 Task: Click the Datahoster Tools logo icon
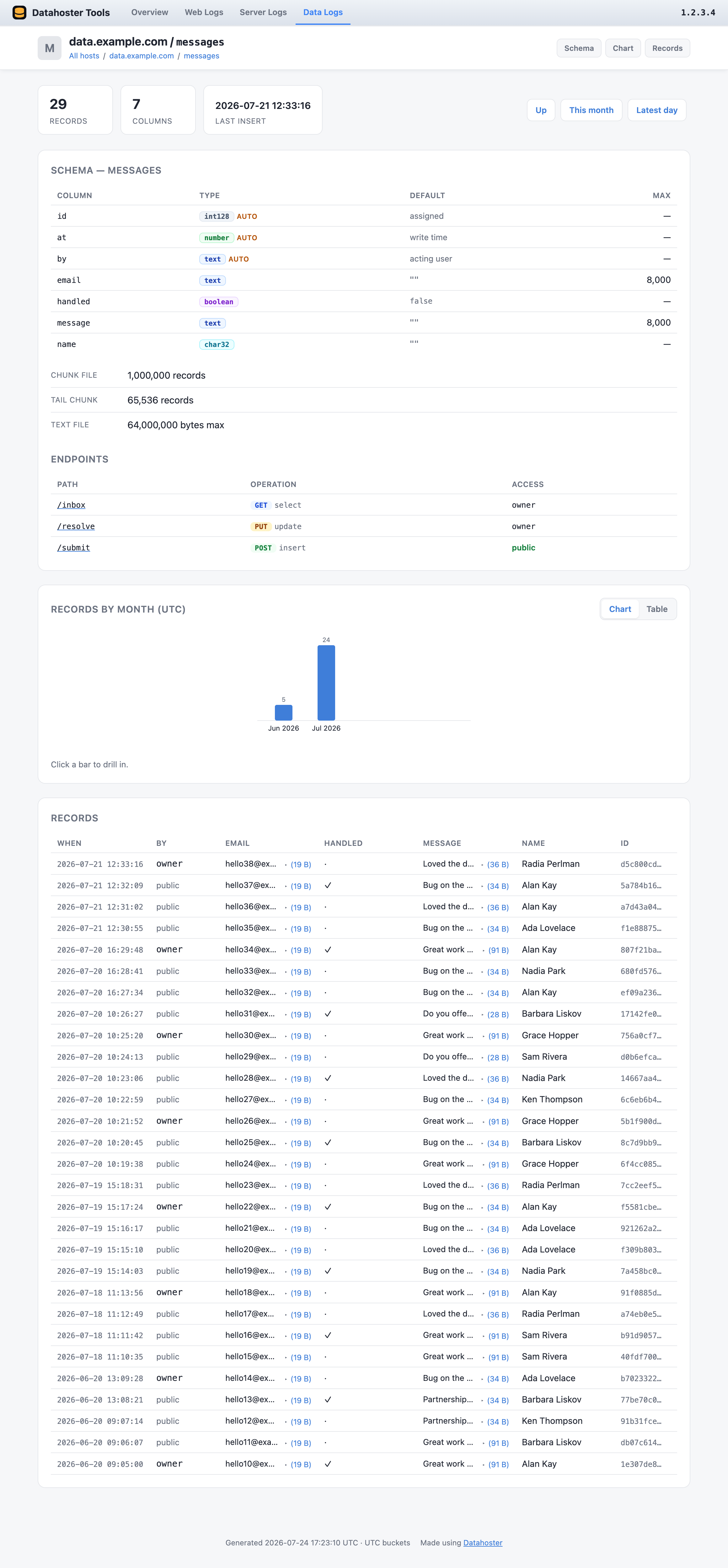pos(19,12)
